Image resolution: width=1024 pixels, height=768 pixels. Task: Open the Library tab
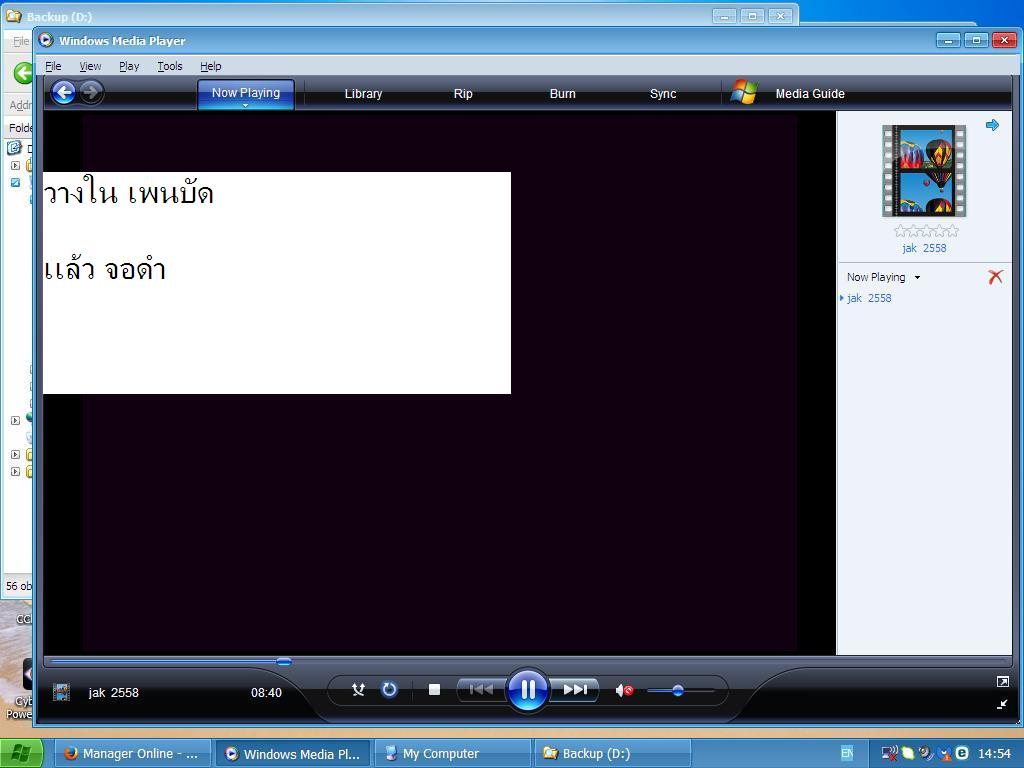[363, 93]
